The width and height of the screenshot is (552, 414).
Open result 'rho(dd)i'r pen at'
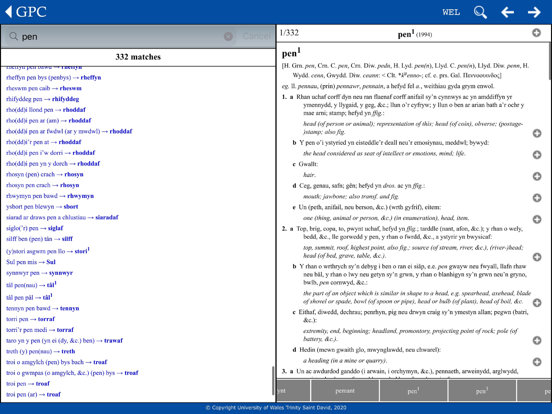tap(44, 142)
